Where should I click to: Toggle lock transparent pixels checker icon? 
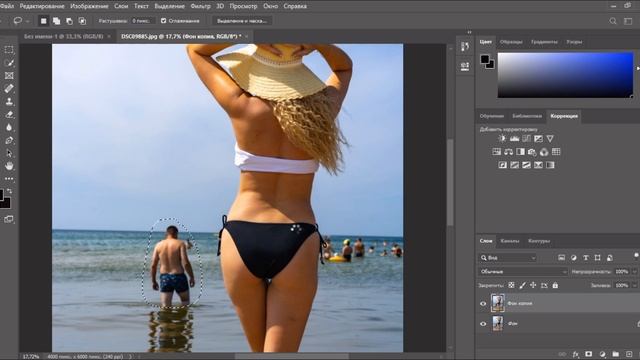click(x=511, y=285)
